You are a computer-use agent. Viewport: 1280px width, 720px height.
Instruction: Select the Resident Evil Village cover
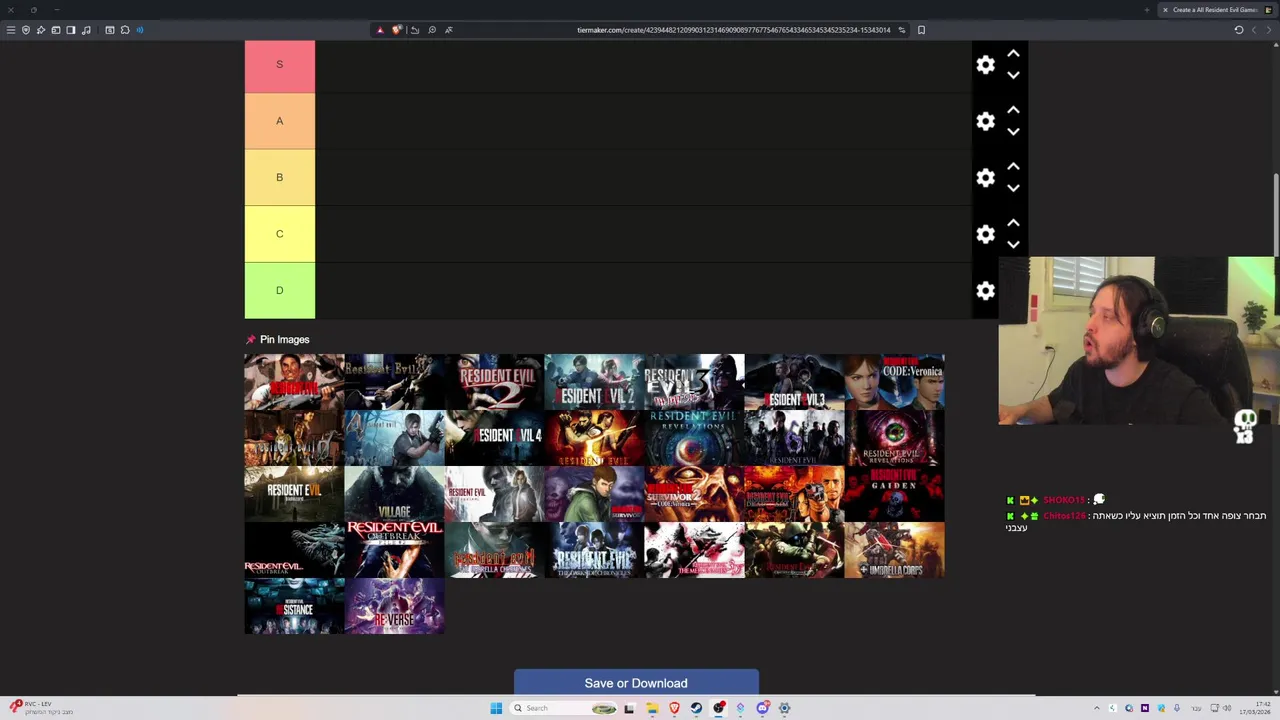click(x=394, y=494)
